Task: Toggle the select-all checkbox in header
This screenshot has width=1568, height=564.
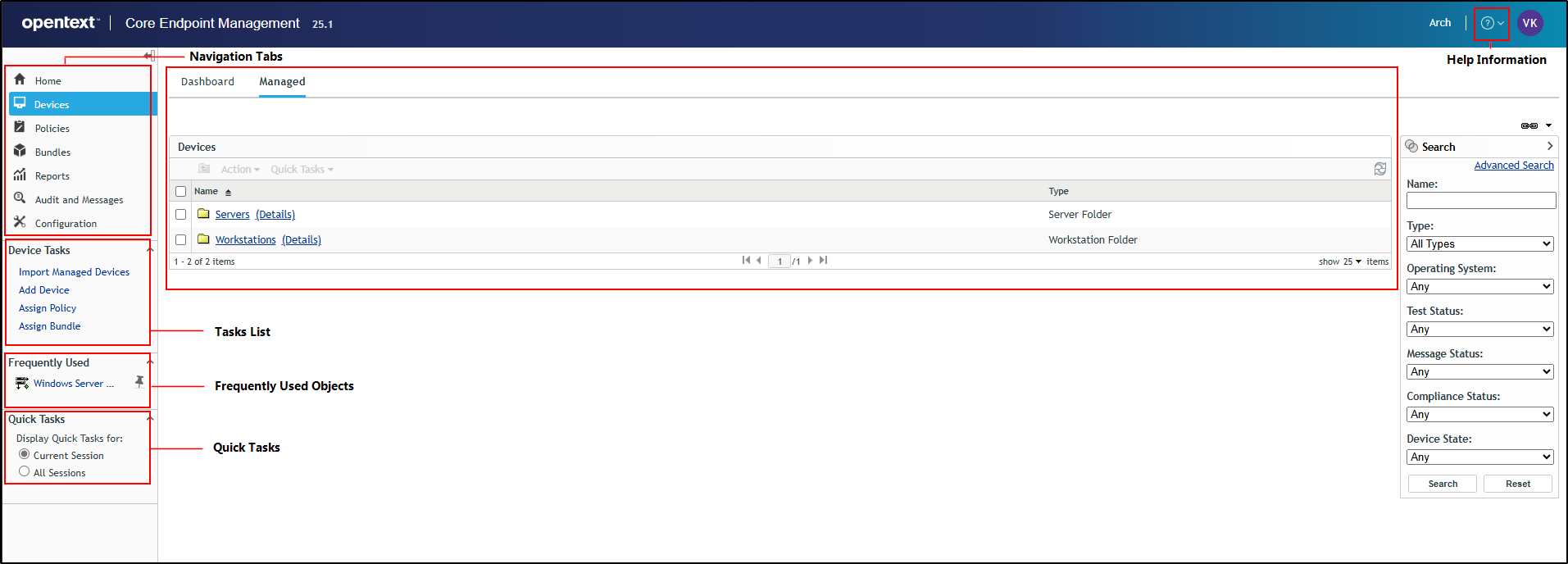Action: pyautogui.click(x=181, y=191)
